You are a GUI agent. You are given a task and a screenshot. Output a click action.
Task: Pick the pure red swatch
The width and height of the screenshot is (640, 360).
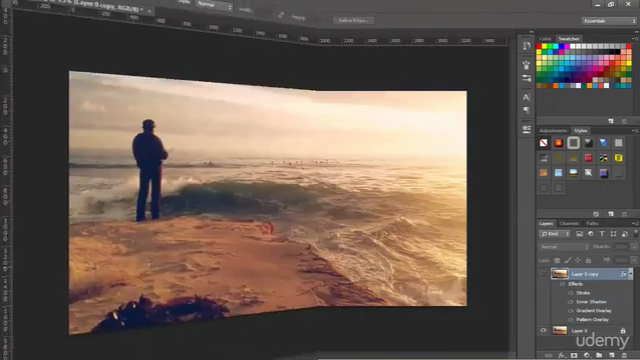539,46
